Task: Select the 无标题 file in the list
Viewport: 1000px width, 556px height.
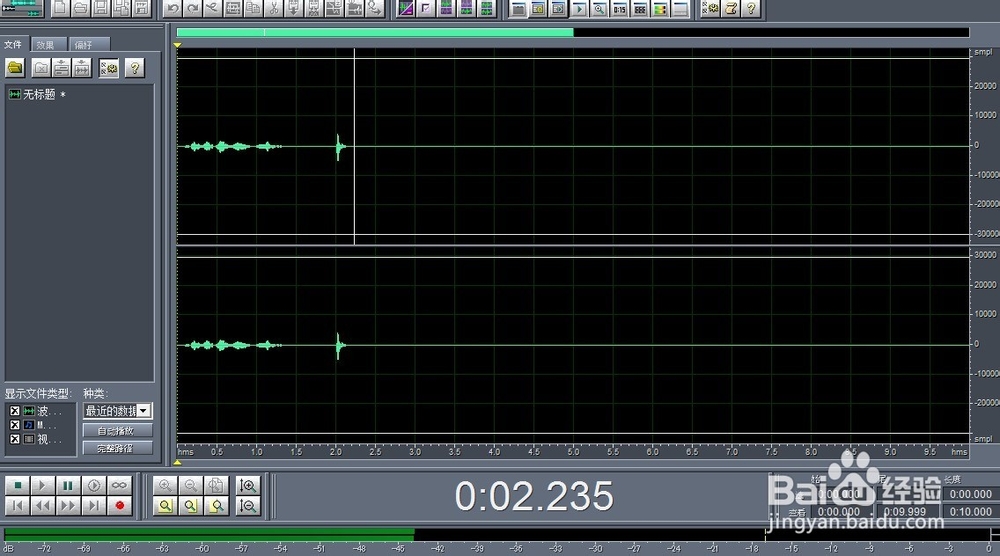Action: pos(38,94)
